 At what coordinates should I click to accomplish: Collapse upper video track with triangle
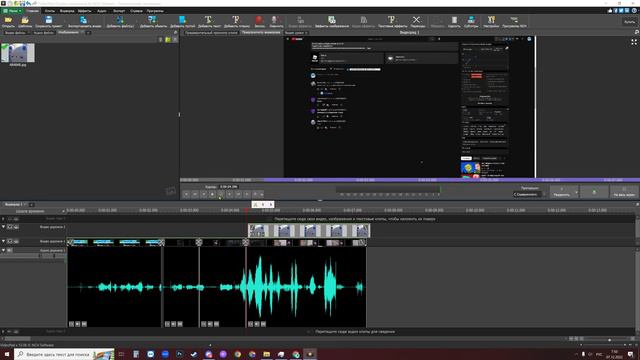click(x=4, y=227)
